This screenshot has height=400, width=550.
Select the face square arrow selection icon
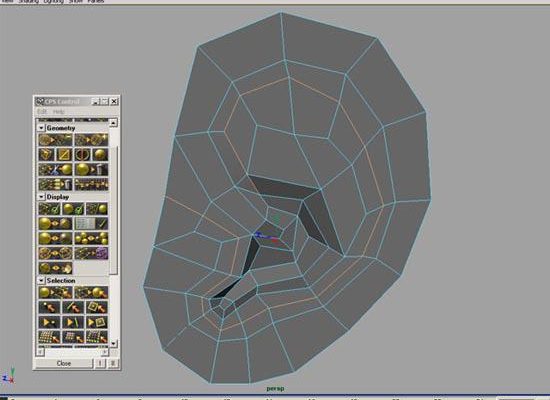point(97,308)
